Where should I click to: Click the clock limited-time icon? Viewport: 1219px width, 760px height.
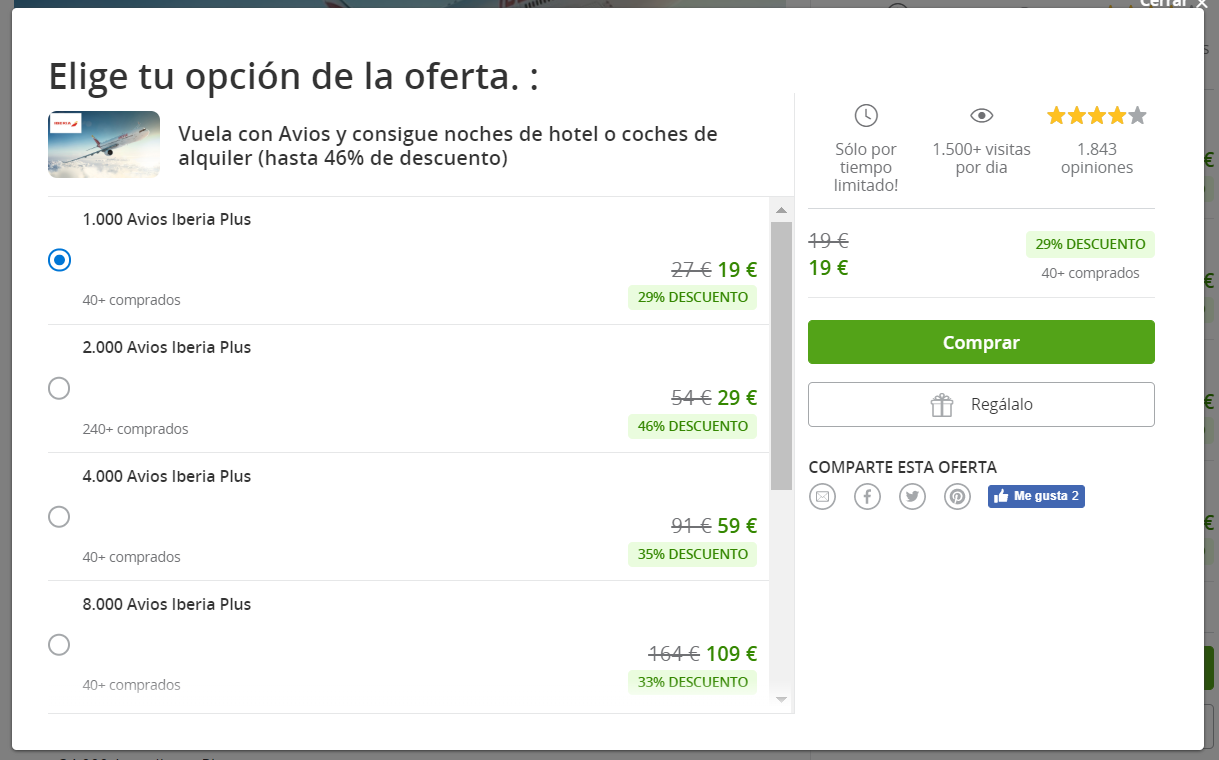866,115
